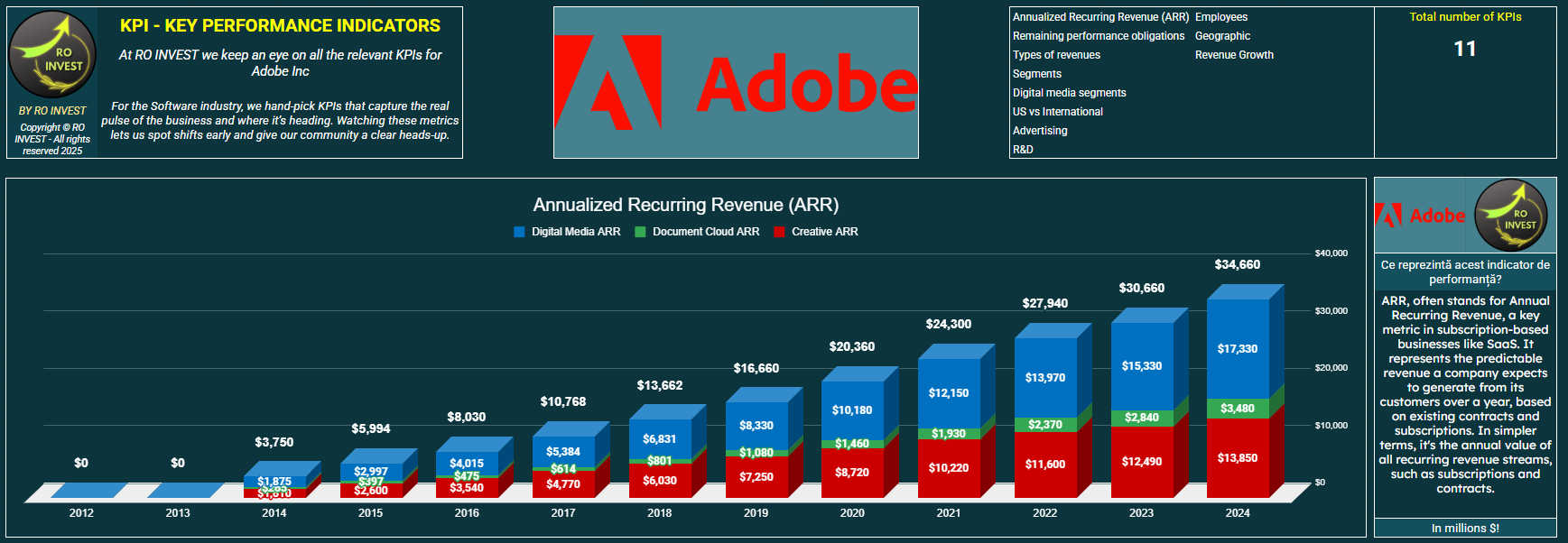Select the R&D KPI item
Viewport: 1568px width, 543px height.
(x=1023, y=150)
